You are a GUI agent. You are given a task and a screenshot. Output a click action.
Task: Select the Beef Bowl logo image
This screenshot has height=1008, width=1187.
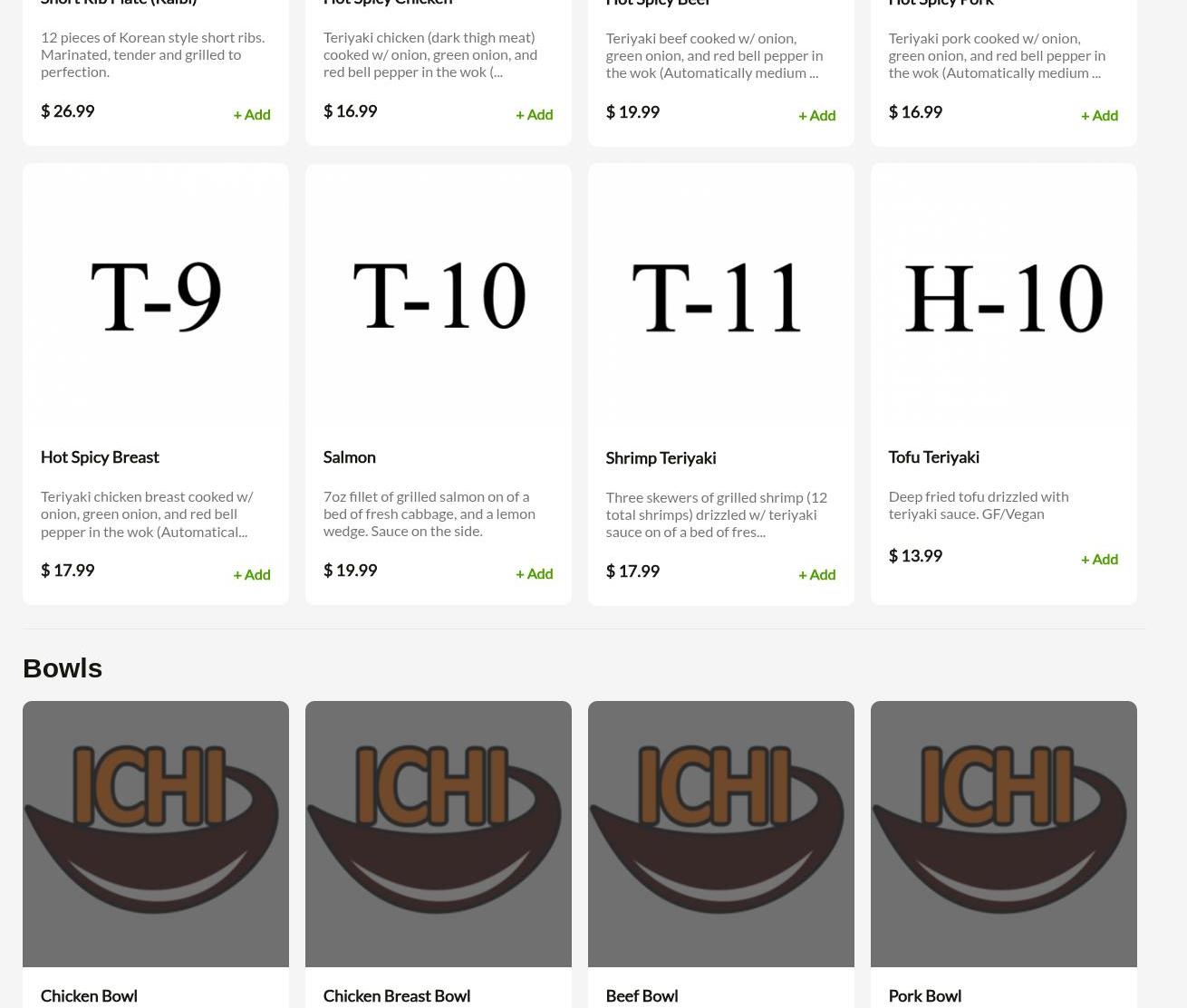point(721,834)
